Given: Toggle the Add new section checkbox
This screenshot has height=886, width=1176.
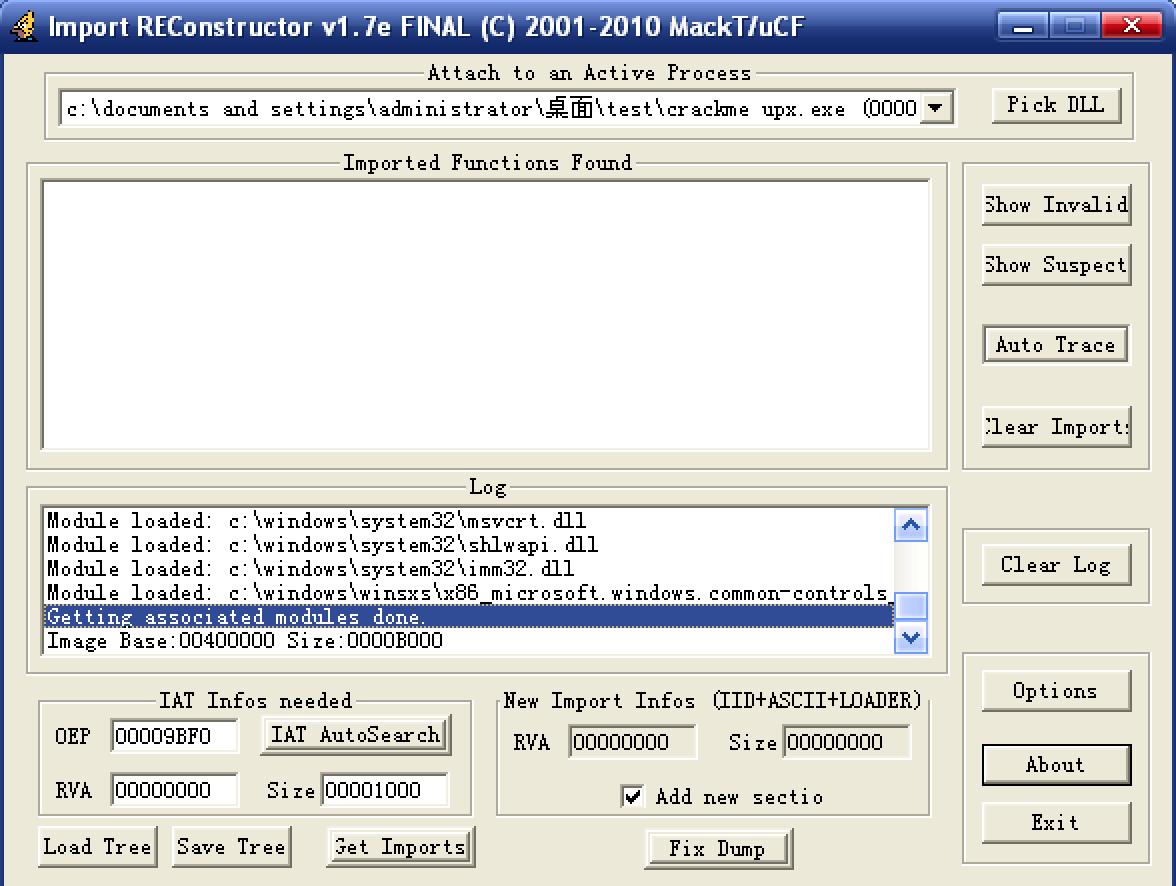Looking at the screenshot, I should tap(633, 797).
